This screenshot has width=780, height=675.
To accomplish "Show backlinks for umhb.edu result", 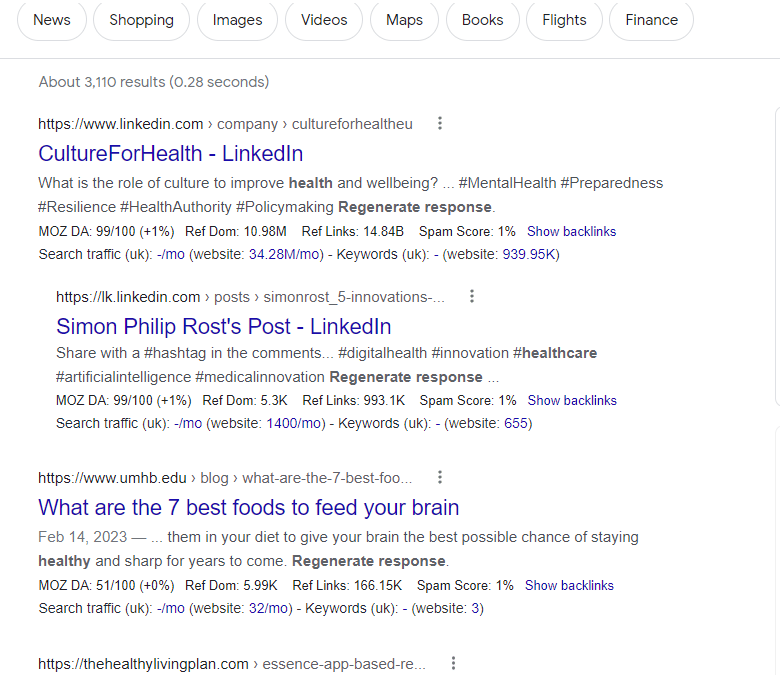I will [x=569, y=585].
